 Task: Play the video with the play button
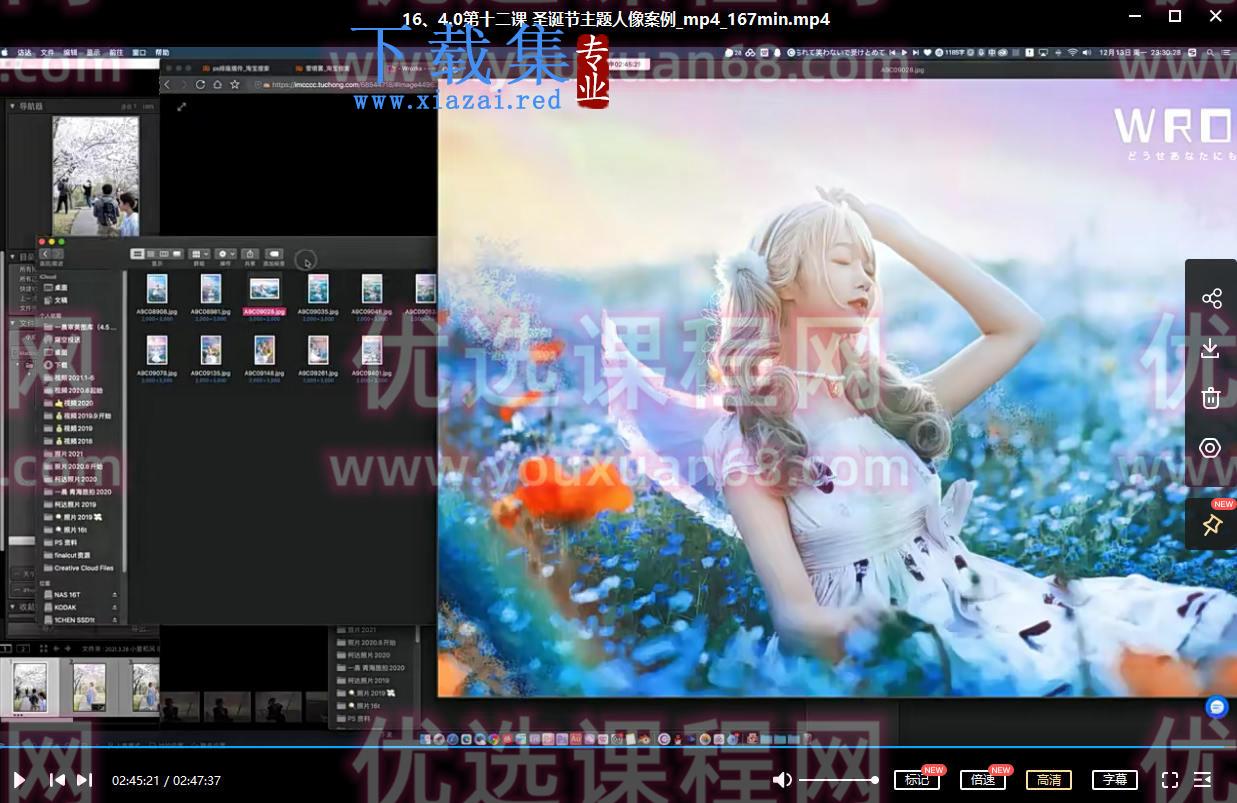[19, 780]
